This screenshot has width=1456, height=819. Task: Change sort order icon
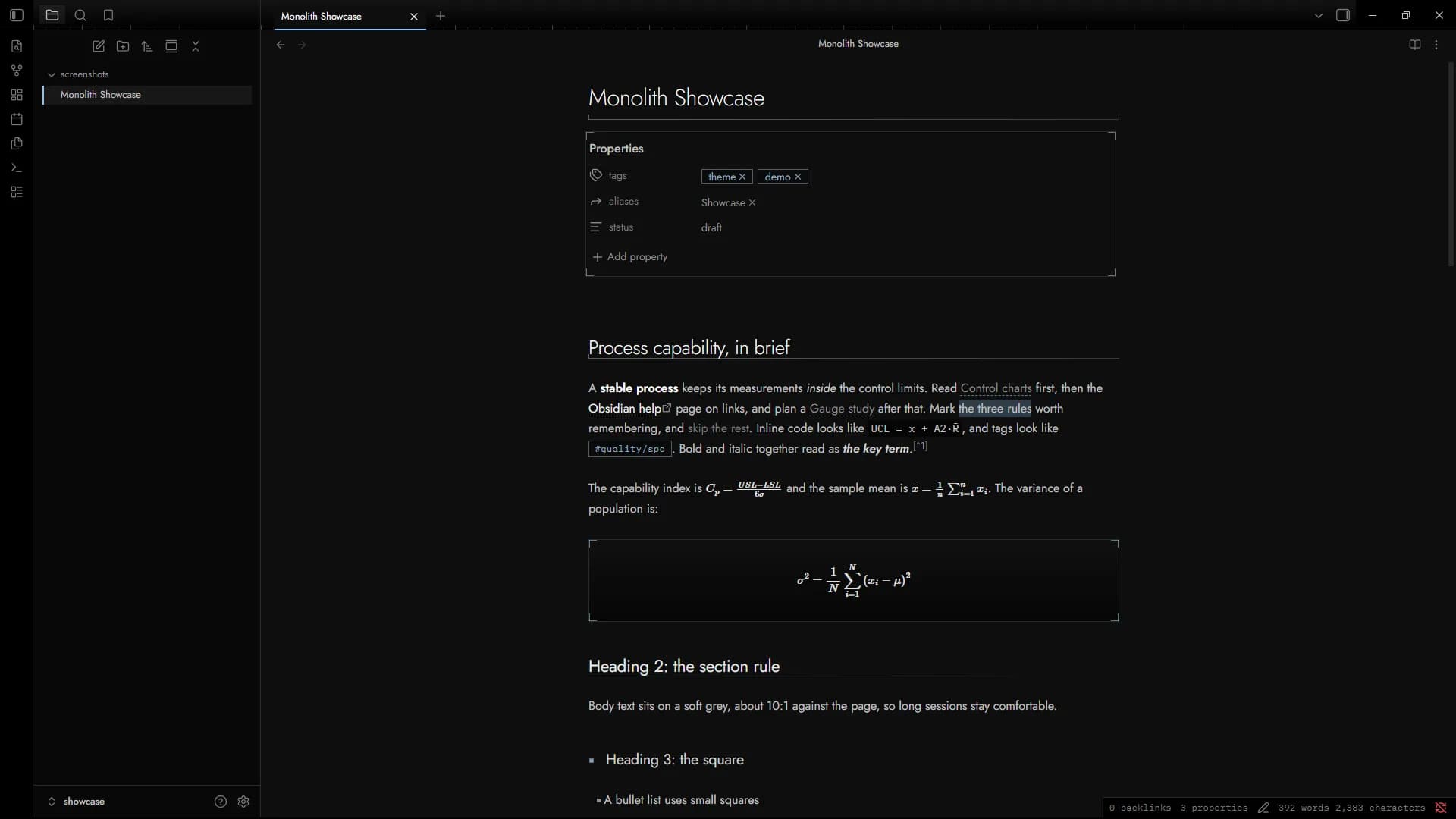[x=147, y=46]
